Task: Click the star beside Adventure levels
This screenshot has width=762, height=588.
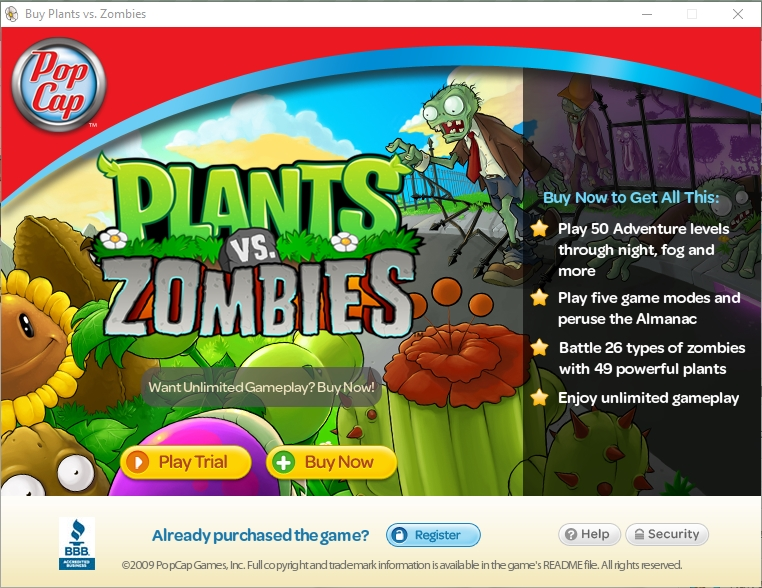Action: (539, 228)
